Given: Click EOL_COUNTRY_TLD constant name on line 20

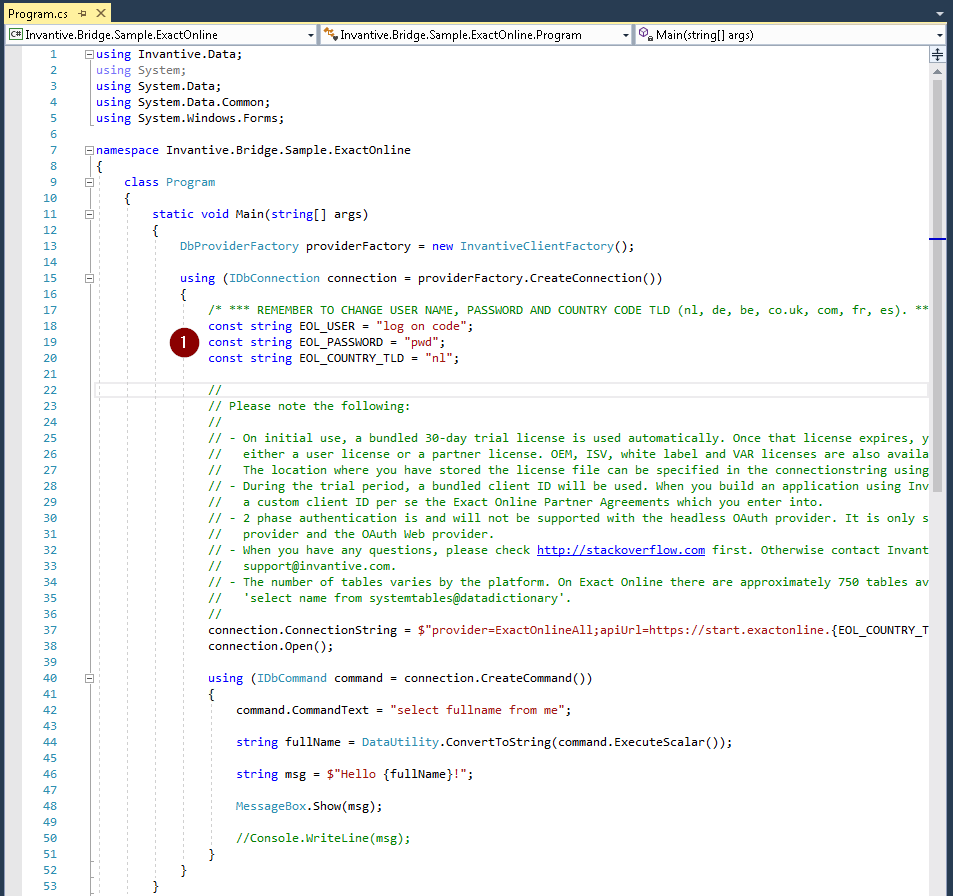Looking at the screenshot, I should coord(351,358).
